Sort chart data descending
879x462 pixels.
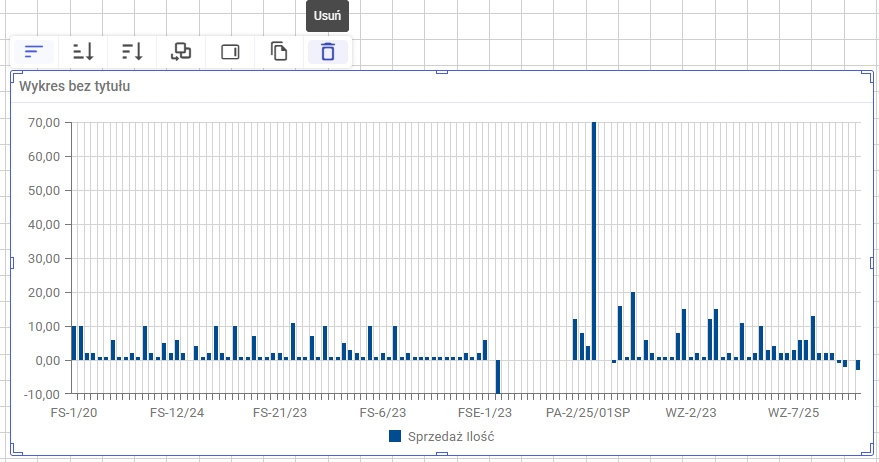(132, 52)
